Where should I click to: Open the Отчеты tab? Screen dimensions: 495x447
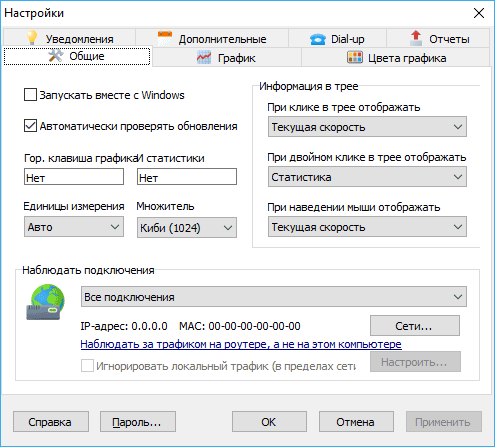coord(438,38)
